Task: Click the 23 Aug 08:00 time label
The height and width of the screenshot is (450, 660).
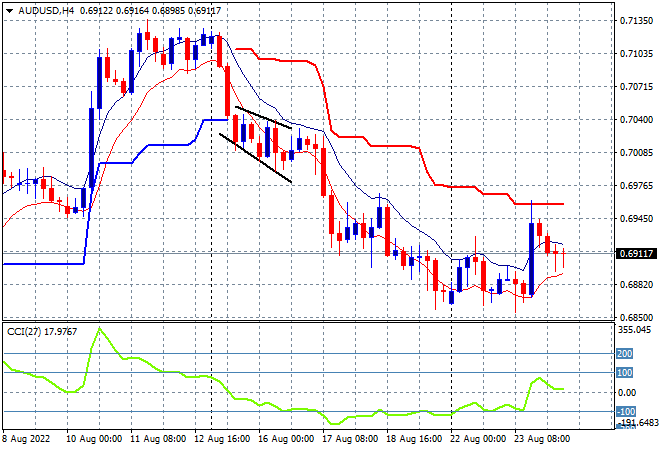Action: 542,439
